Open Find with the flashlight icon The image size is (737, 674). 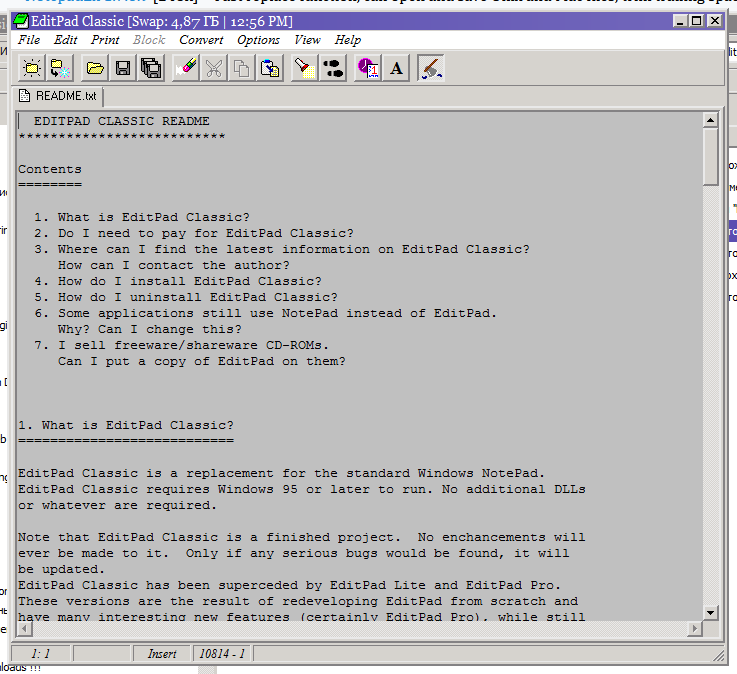(305, 69)
